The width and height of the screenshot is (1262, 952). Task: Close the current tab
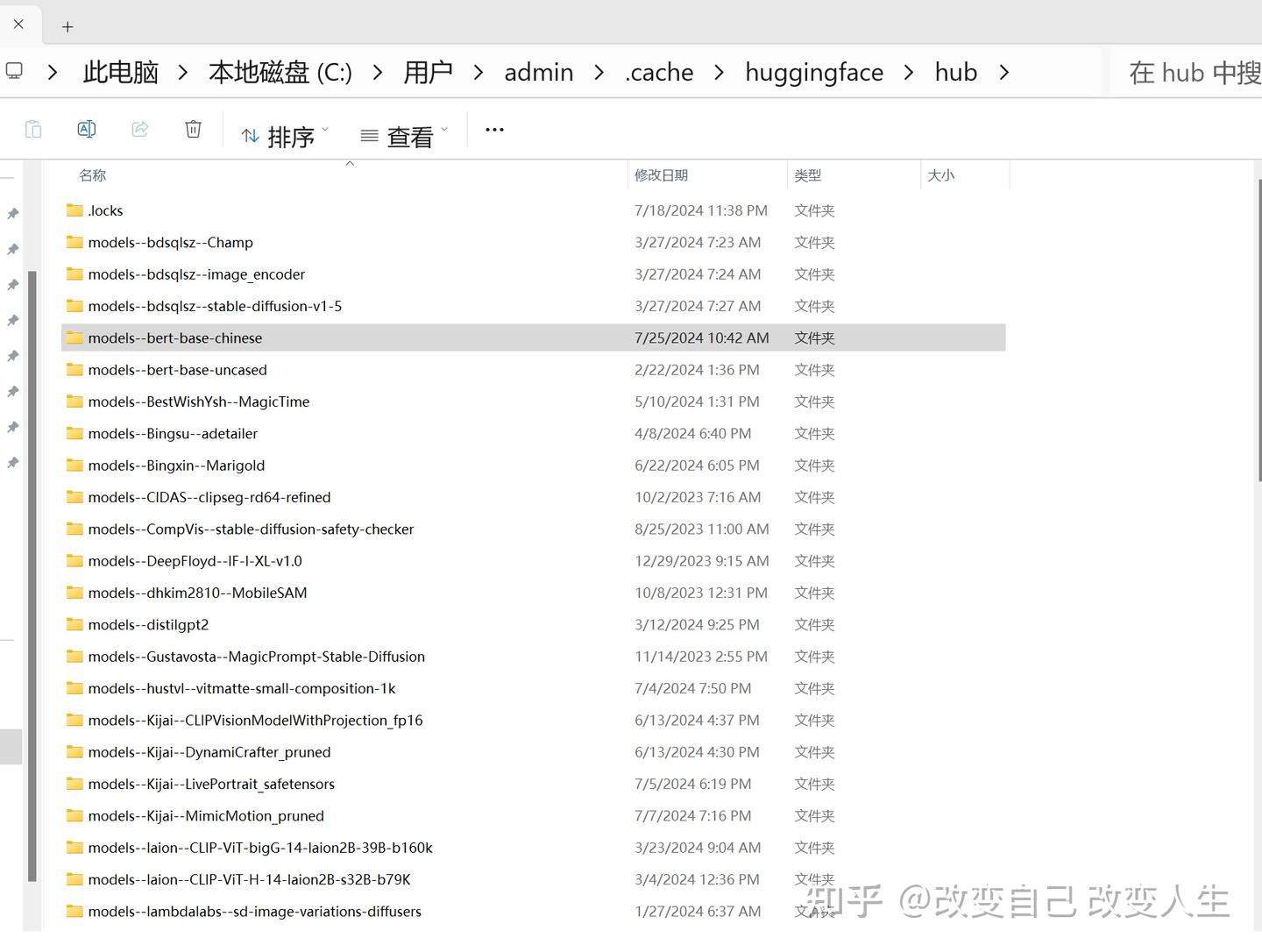point(18,24)
